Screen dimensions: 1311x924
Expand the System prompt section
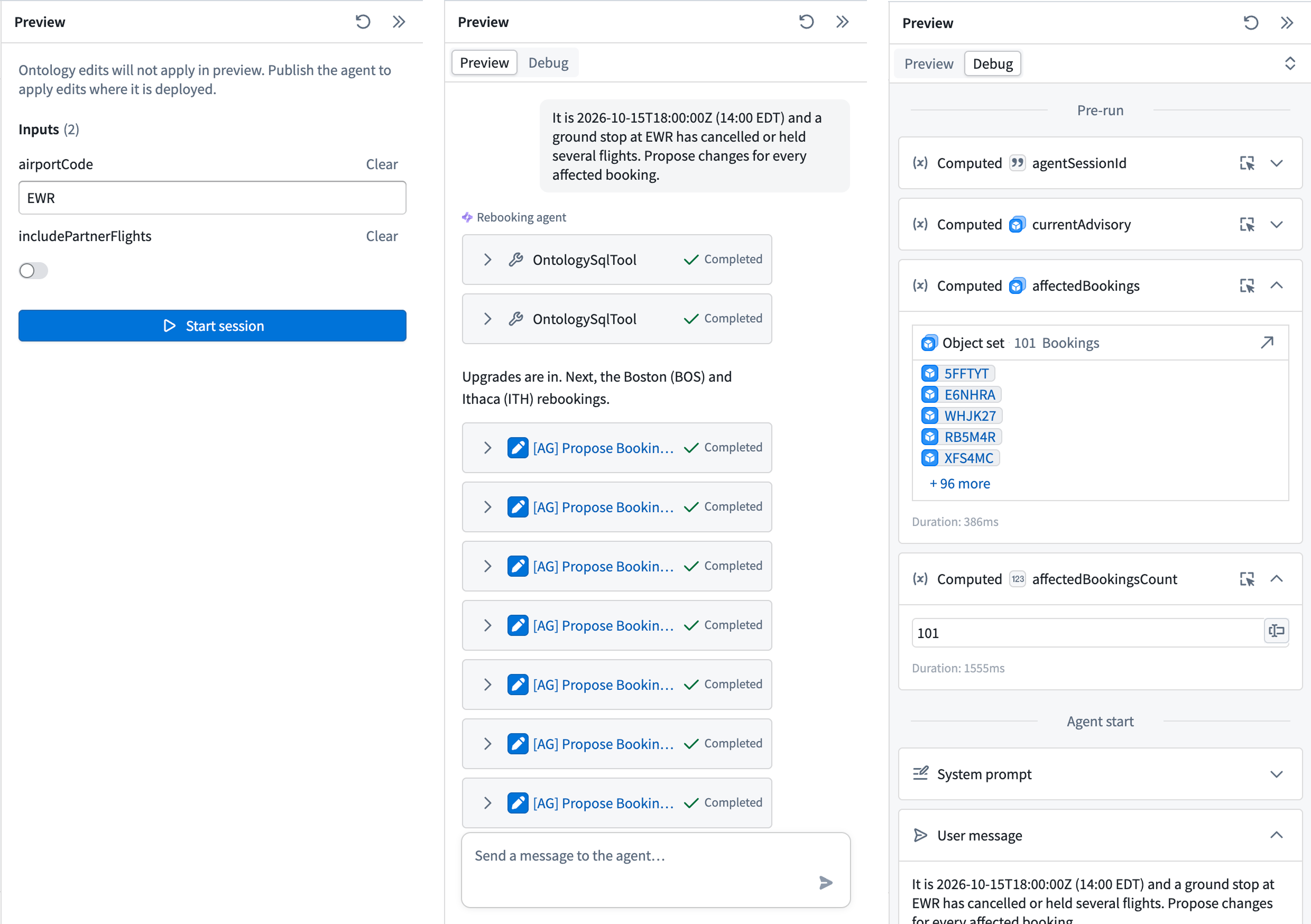[1277, 774]
